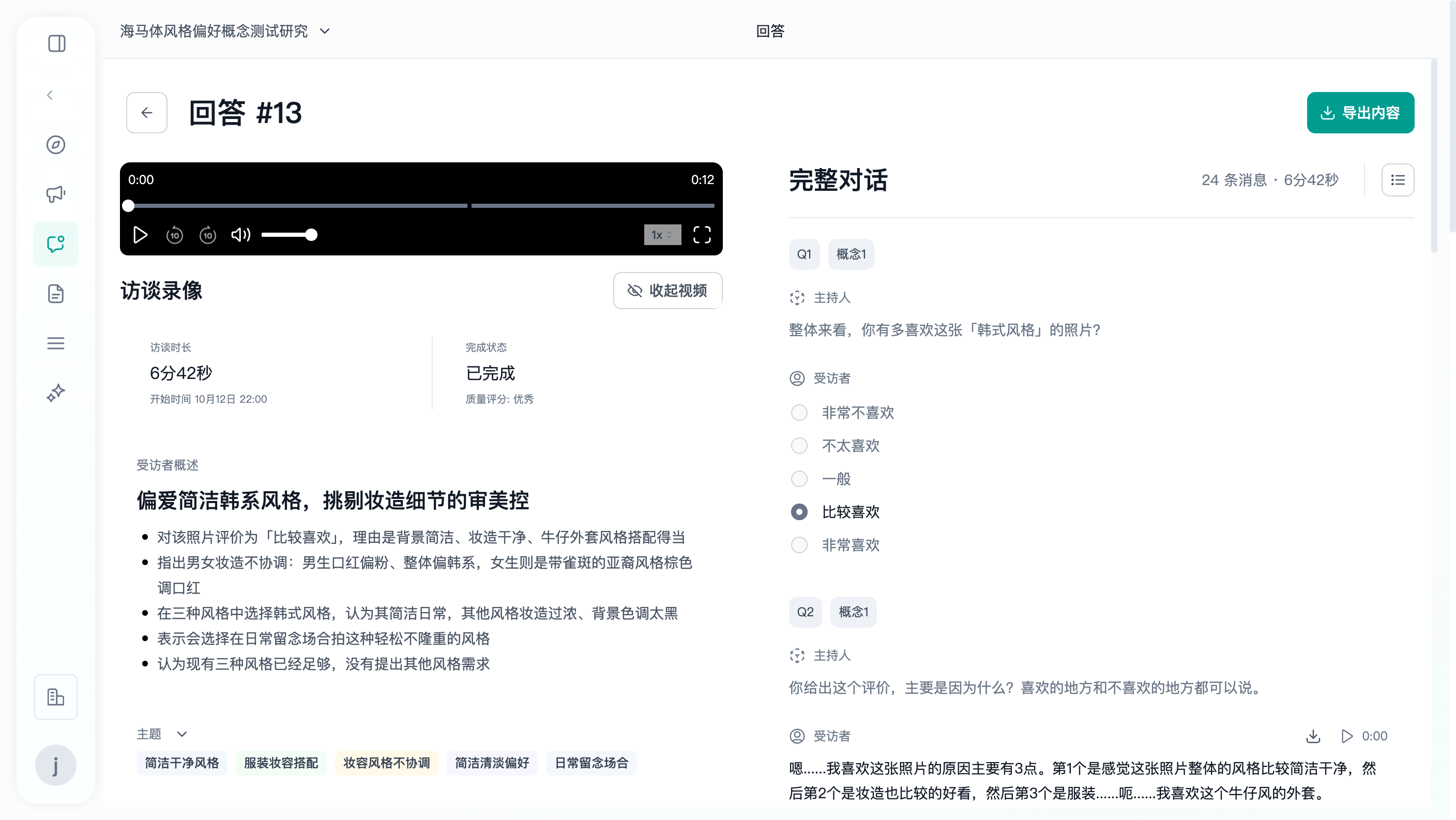This screenshot has height=820, width=1456.
Task: Toggle the sidebar panel icon
Action: (56, 43)
